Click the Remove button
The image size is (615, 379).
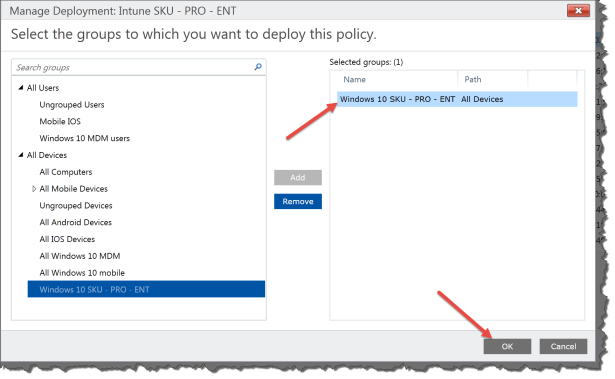[298, 201]
